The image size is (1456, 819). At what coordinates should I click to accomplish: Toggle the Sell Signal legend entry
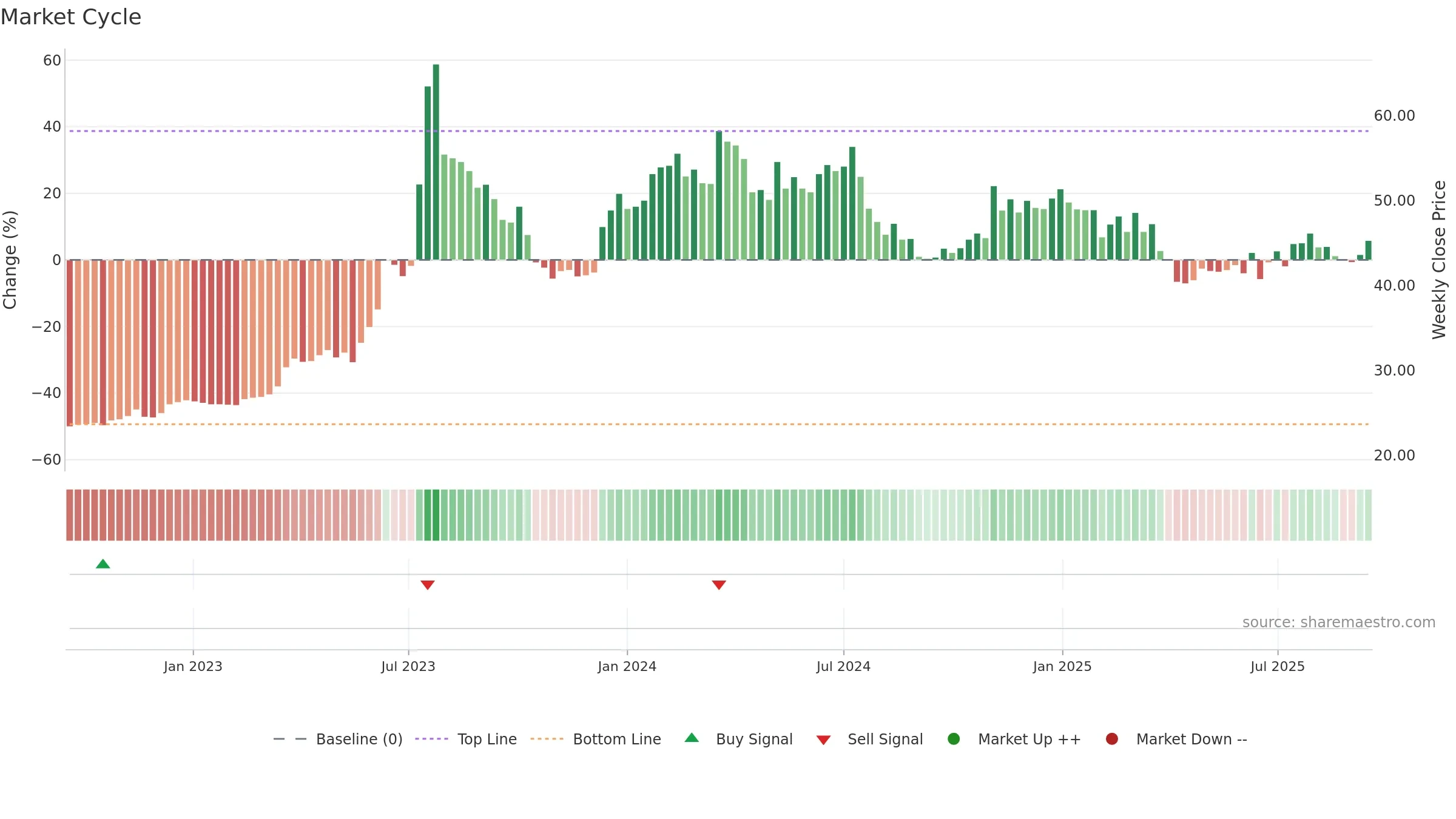pyautogui.click(x=870, y=739)
